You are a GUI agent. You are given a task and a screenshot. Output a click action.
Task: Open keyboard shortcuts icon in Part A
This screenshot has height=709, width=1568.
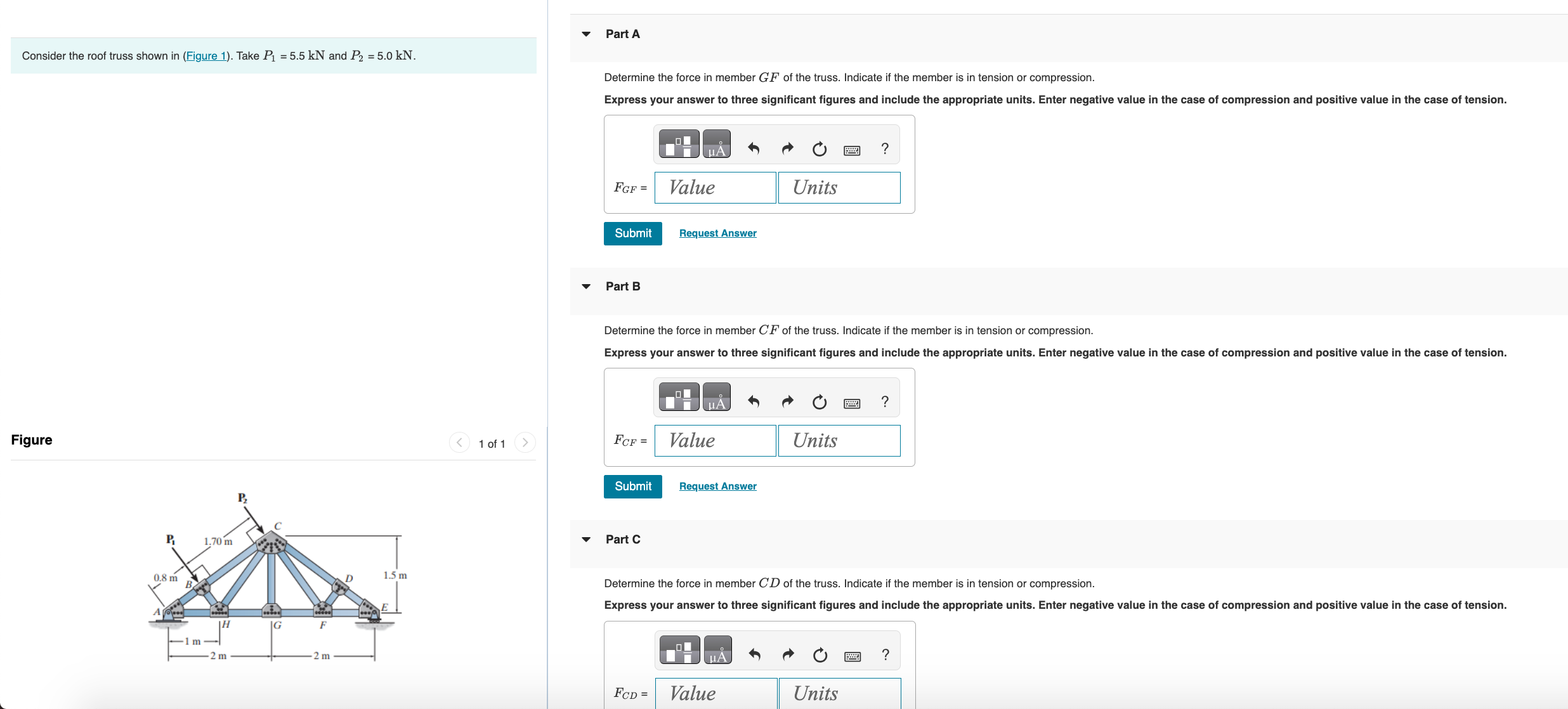coord(852,150)
